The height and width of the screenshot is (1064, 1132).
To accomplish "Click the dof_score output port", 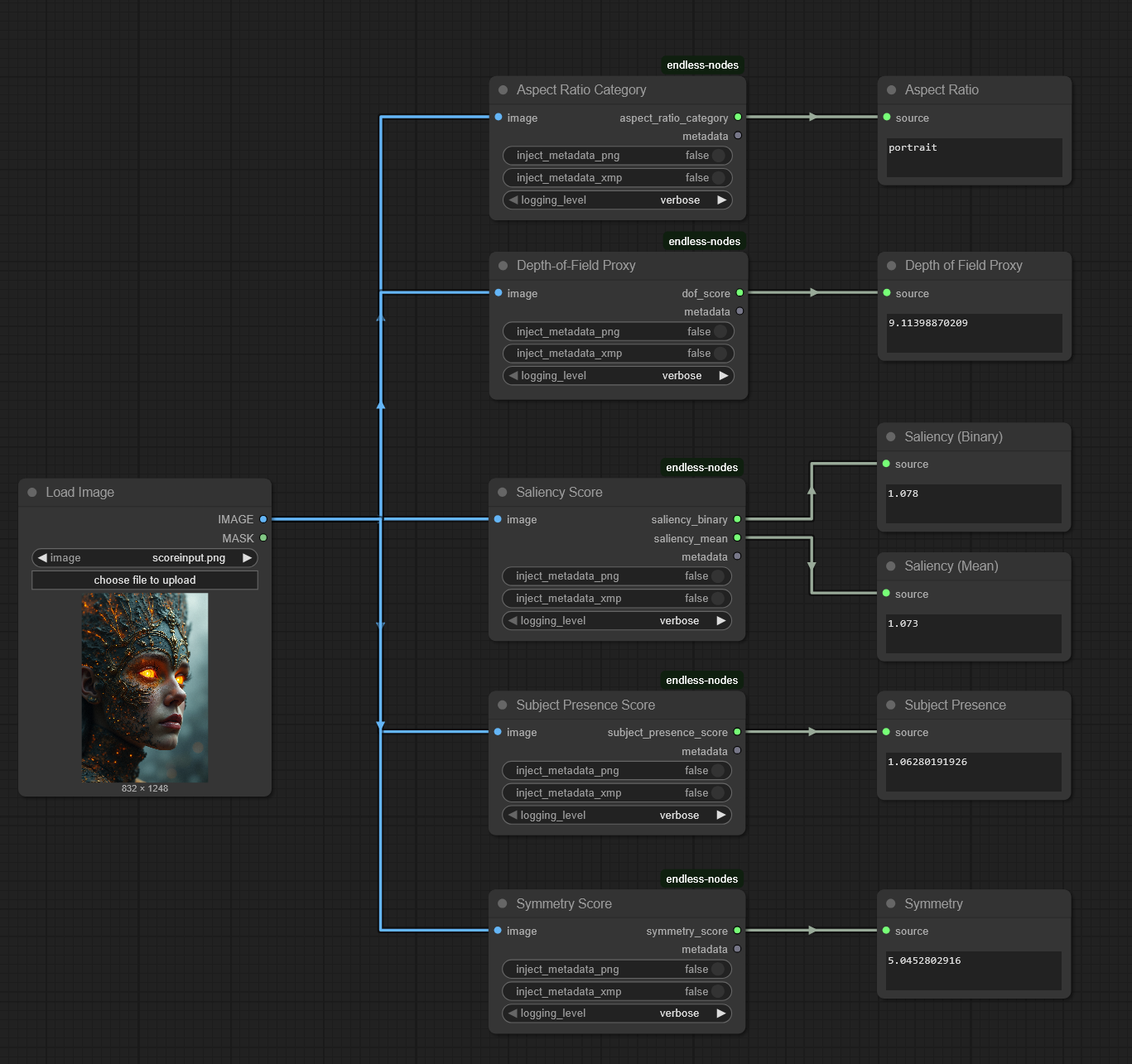I will tap(739, 293).
